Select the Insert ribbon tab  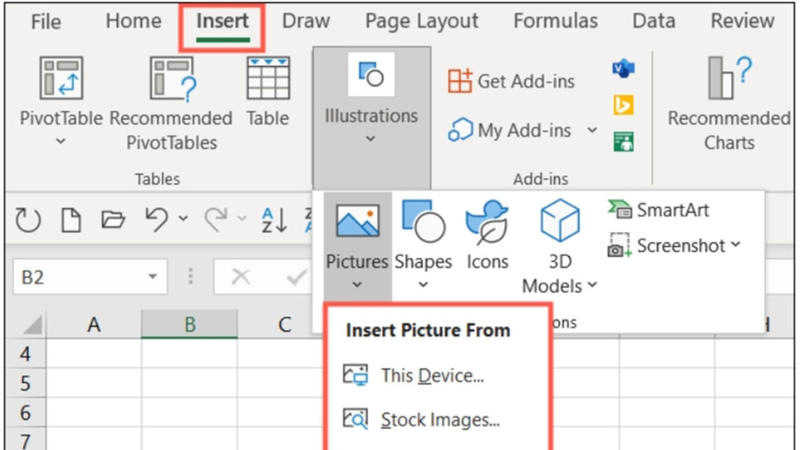point(222,21)
